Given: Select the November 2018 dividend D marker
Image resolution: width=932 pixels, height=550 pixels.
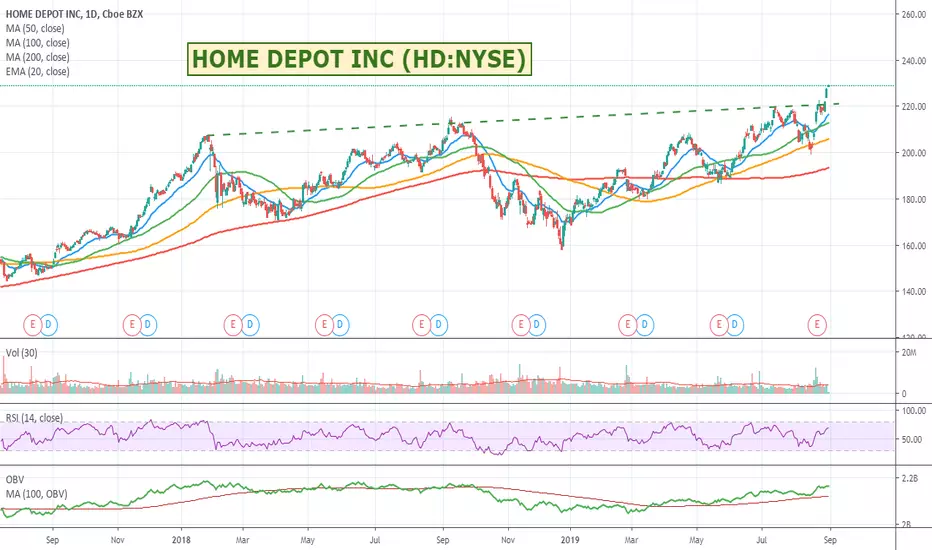Looking at the screenshot, I should click(x=536, y=325).
